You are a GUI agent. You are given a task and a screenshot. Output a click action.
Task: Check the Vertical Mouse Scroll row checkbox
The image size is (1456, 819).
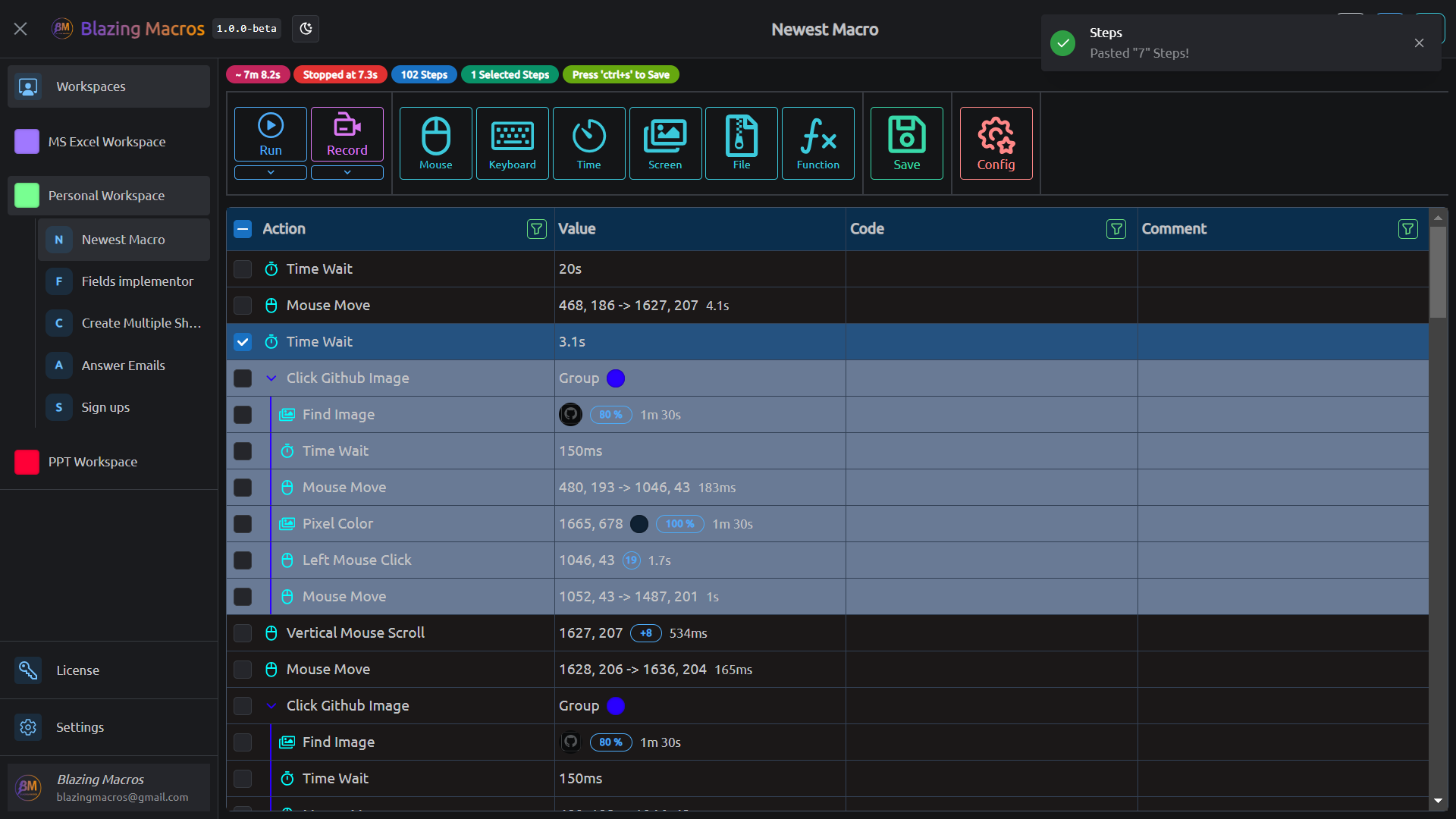243,633
